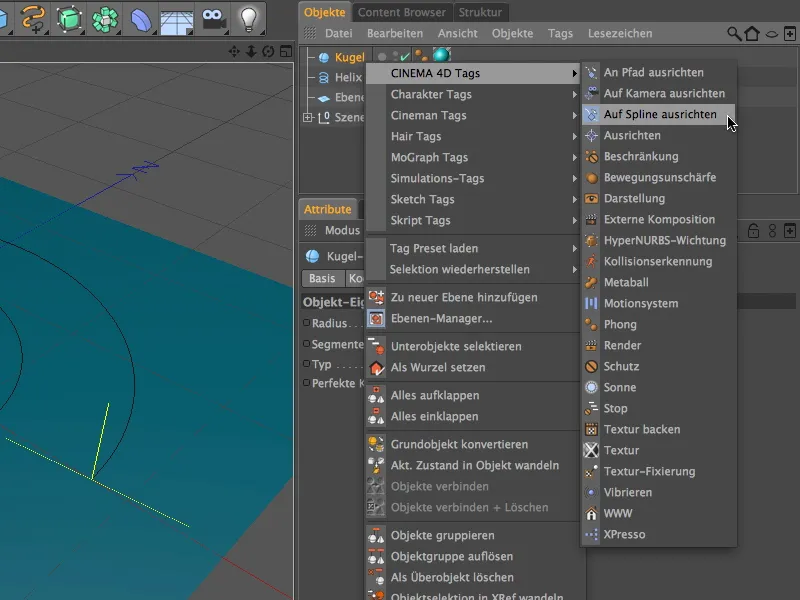Add the Textur backen tag
800x600 pixels.
click(658, 429)
